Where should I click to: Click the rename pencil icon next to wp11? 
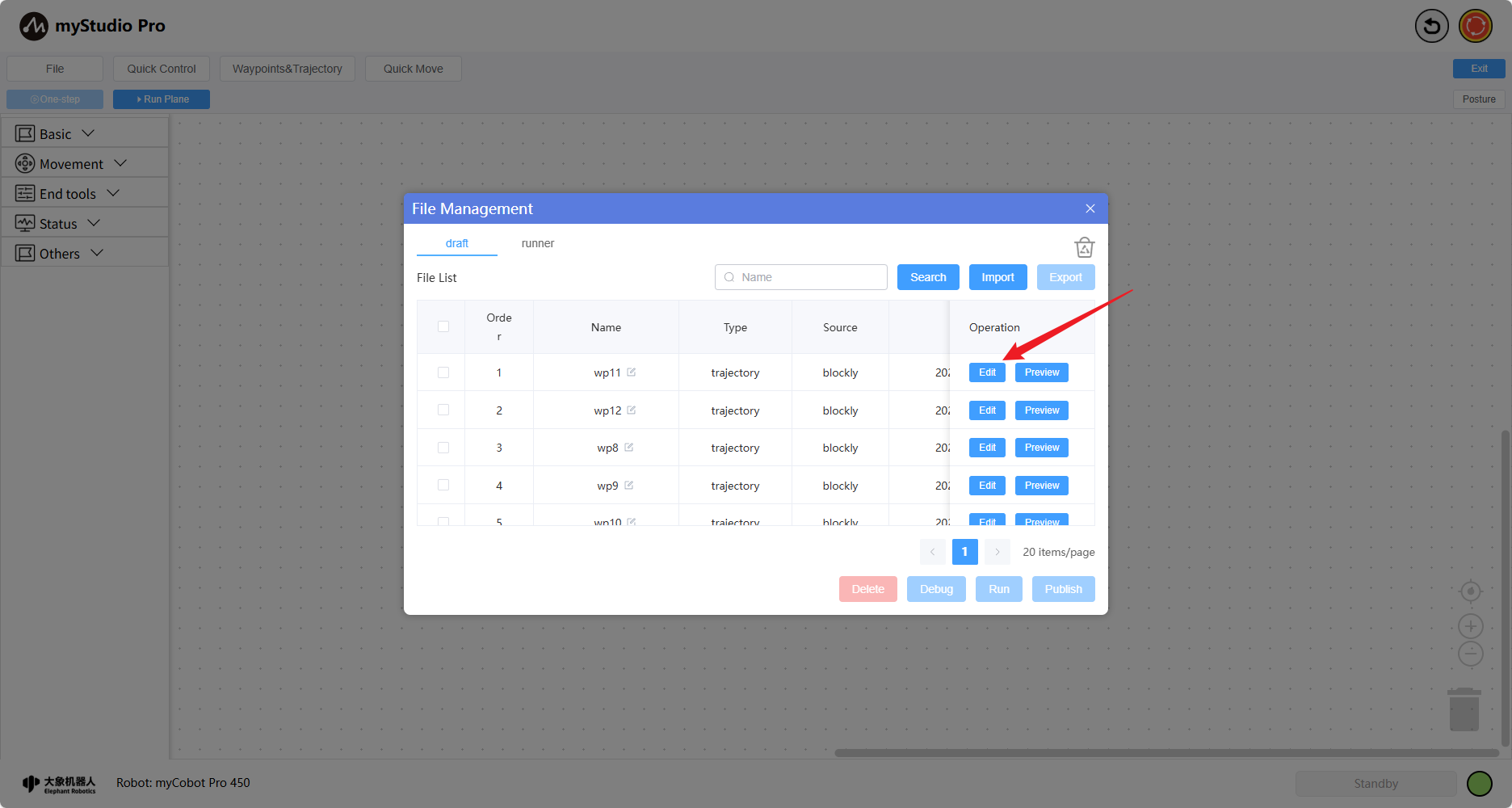click(x=632, y=372)
